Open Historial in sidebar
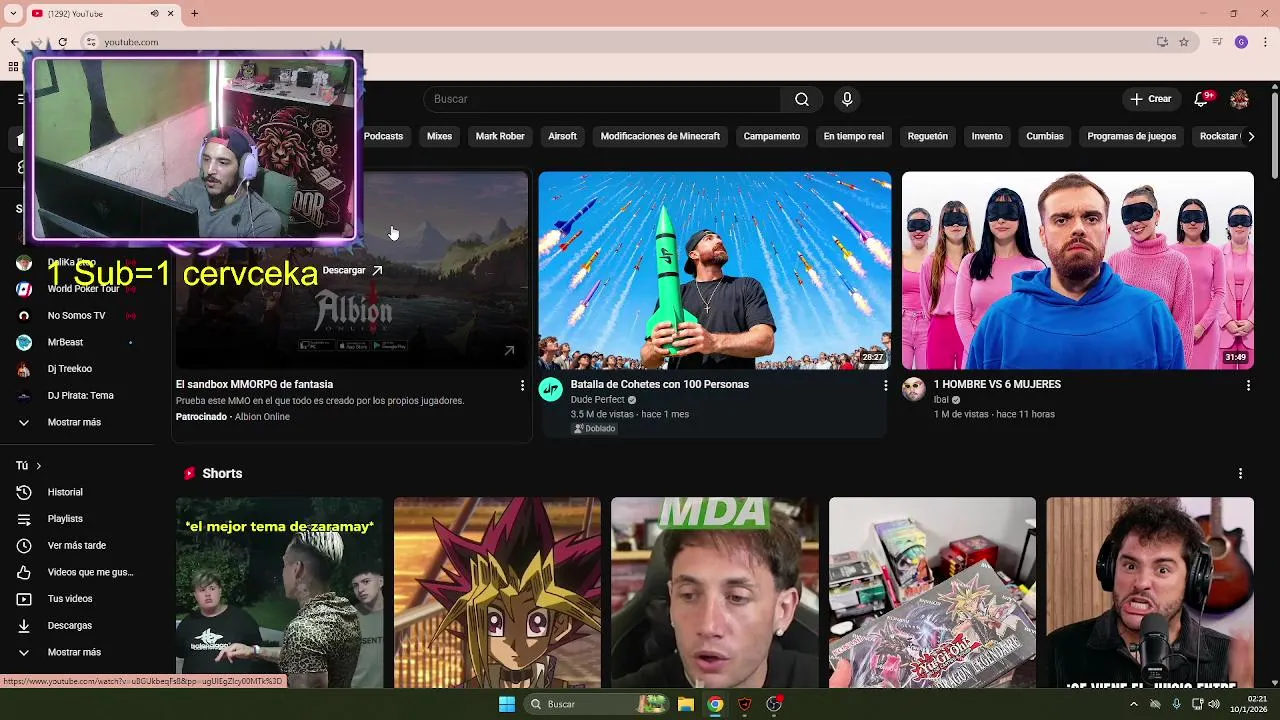 tap(77, 492)
